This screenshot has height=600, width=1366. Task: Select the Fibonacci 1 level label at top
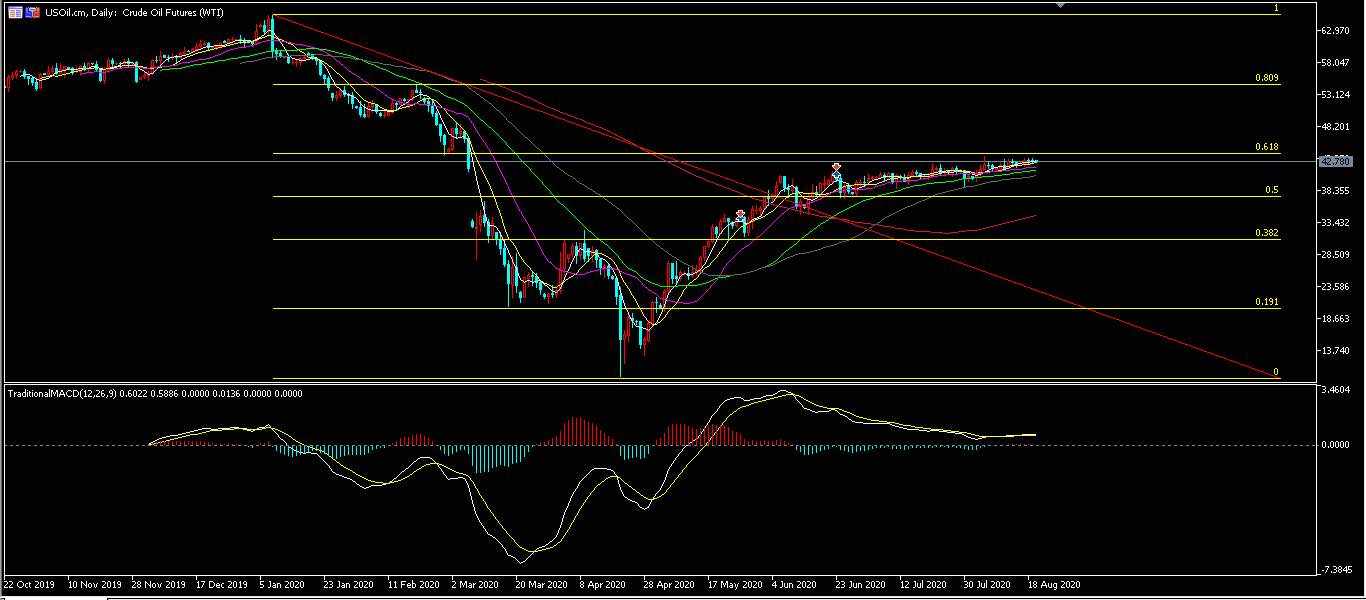click(x=1276, y=8)
